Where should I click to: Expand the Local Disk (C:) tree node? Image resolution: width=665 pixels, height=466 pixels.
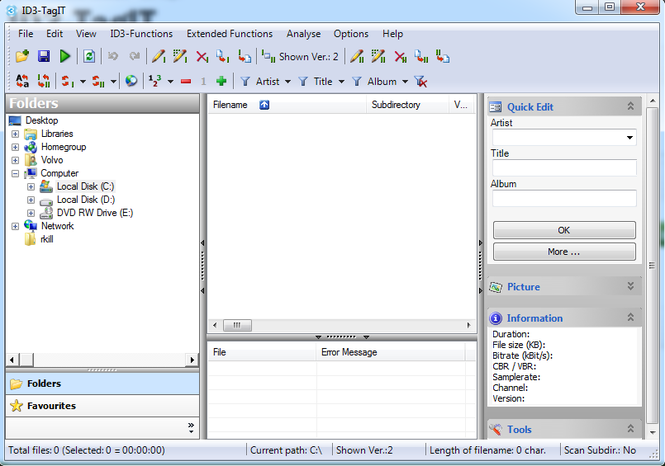point(31,186)
